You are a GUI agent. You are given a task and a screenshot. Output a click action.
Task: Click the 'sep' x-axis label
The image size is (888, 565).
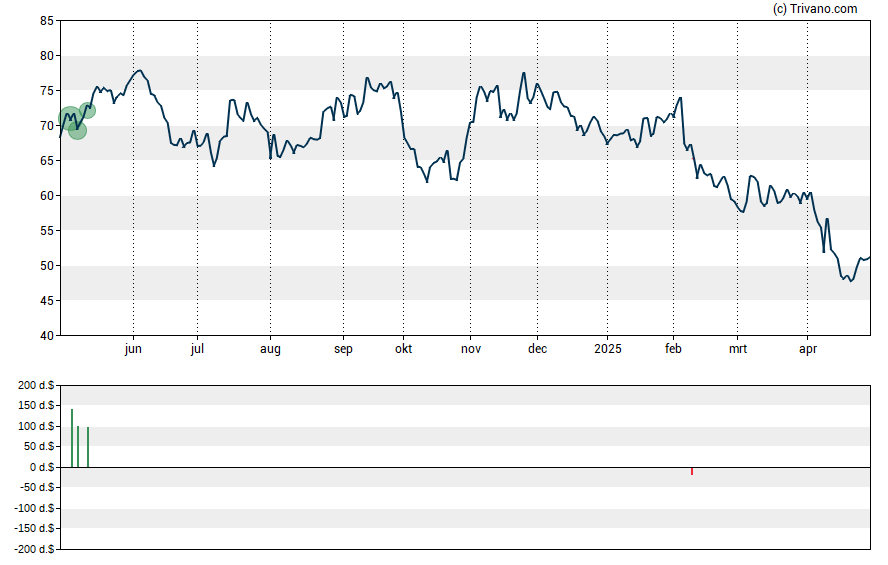[x=343, y=349]
